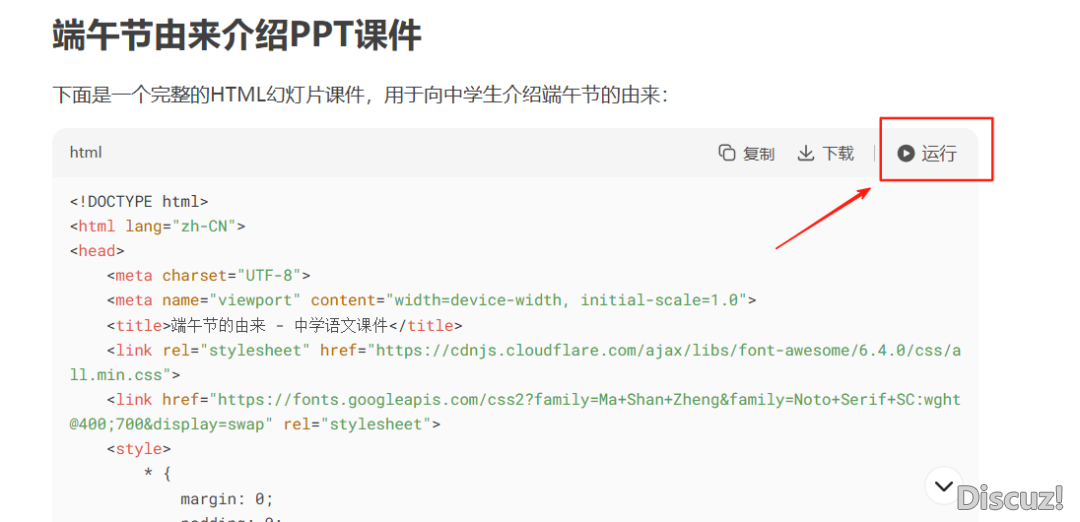1080x522 pixels.
Task: Click the font-awesome cdnjs stylesheet URL
Action: 660,350
